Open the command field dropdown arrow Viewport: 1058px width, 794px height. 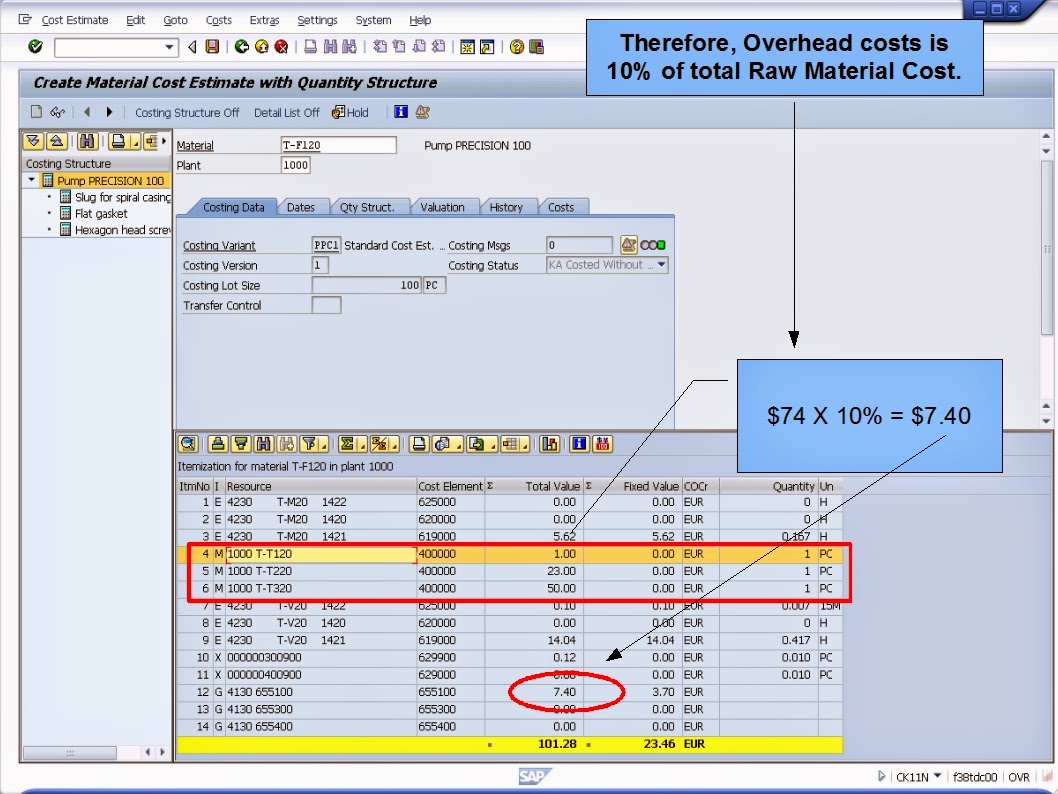(169, 46)
